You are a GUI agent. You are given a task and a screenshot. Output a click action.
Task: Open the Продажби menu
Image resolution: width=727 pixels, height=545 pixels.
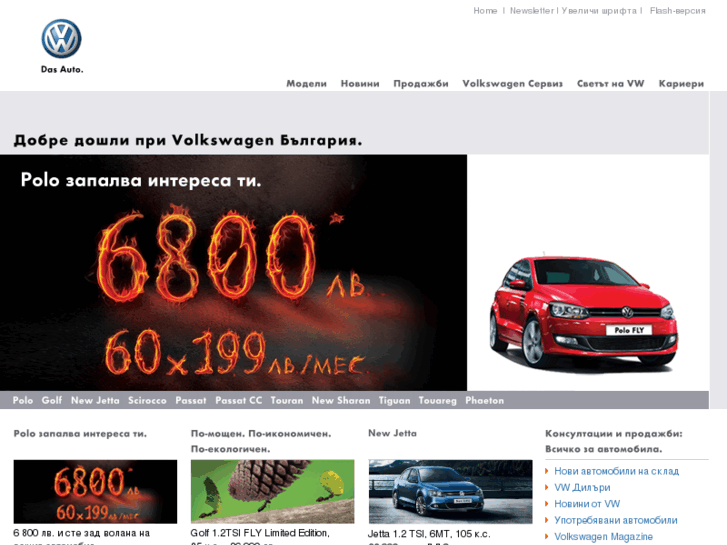point(421,83)
